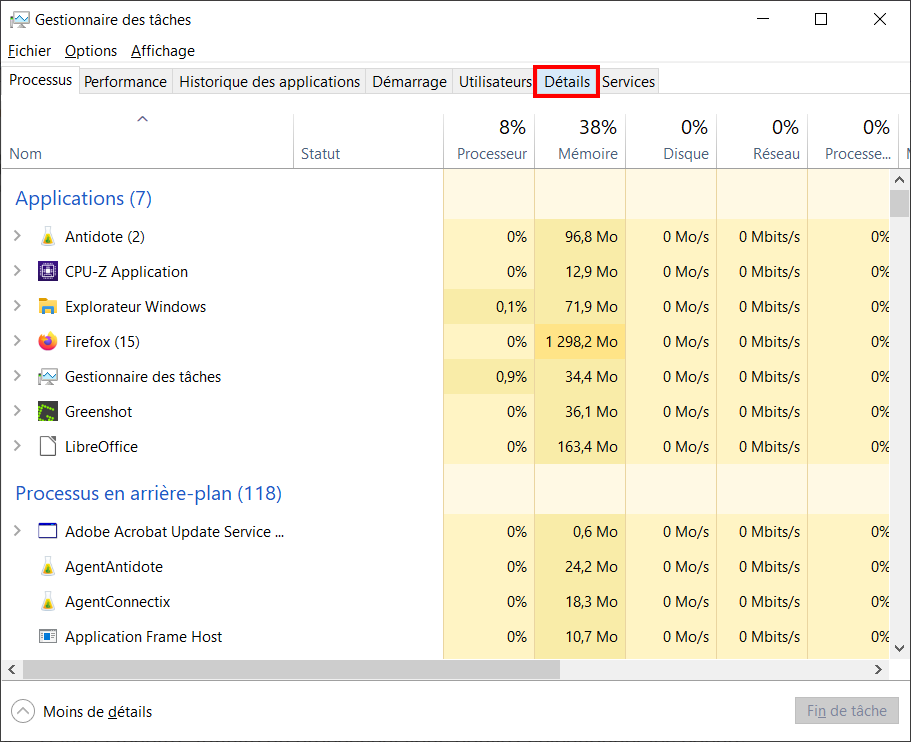Screen dimensions: 911x742
Task: Select the Application Frame Host row name
Action: point(144,637)
